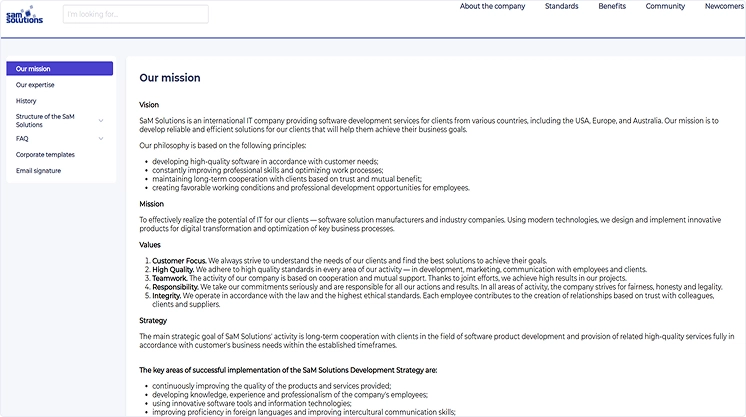Click the "improving proficiency in foreign languages" bullet
Viewport: 746px width, 417px height.
[x=304, y=412]
